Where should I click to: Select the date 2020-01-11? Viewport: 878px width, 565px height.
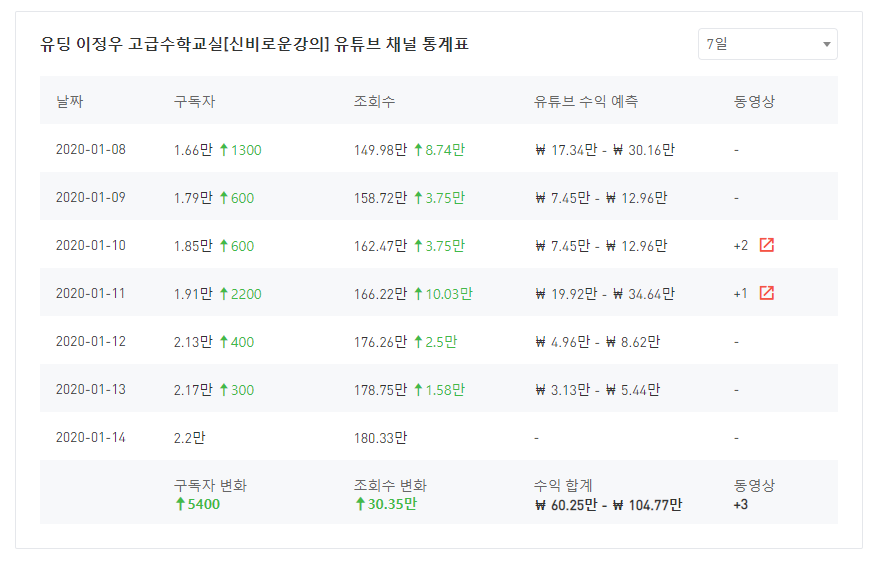(x=91, y=293)
